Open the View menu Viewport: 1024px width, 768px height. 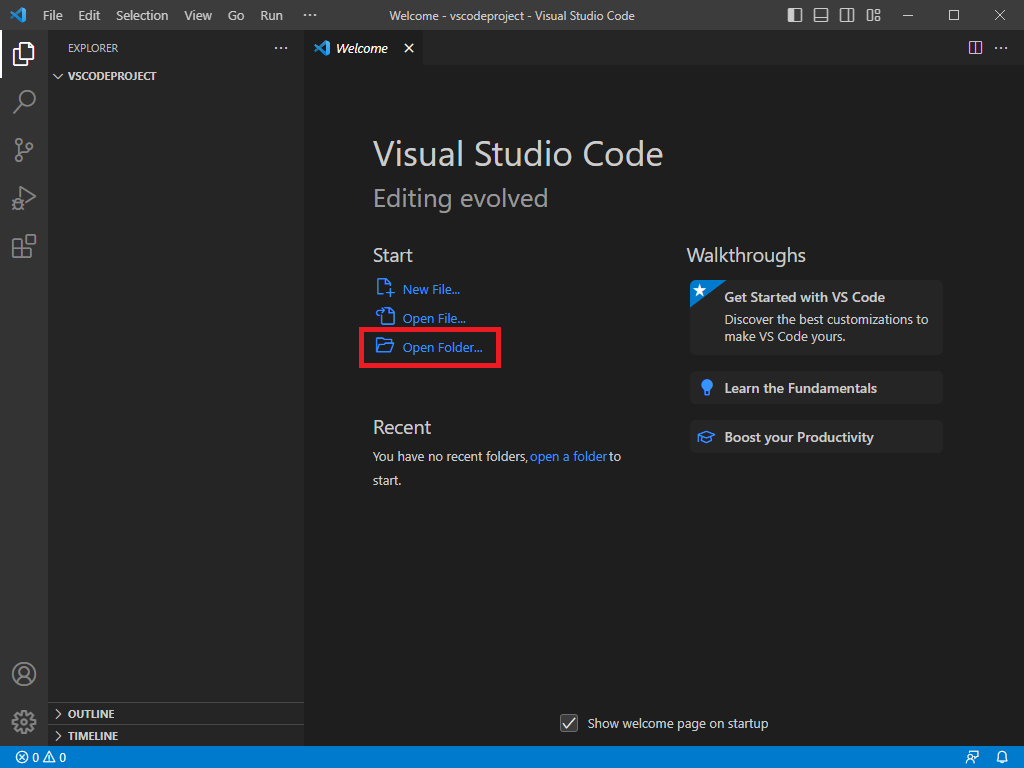pos(197,15)
